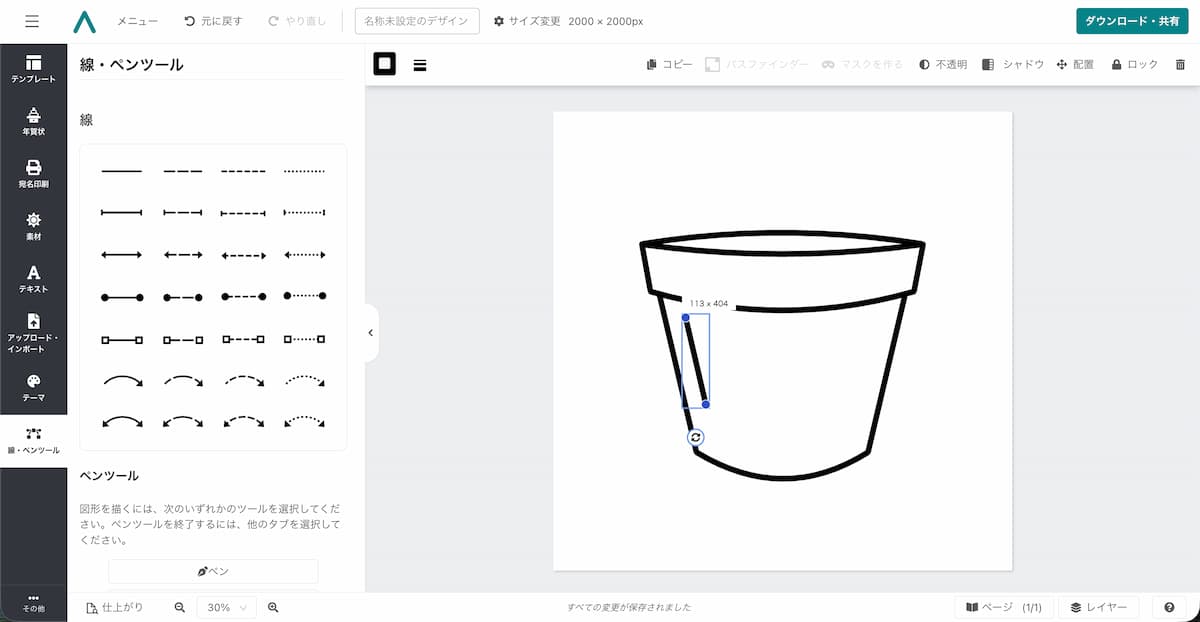Click the ダウンロード・共有 button
This screenshot has width=1200, height=622.
click(x=1132, y=21)
